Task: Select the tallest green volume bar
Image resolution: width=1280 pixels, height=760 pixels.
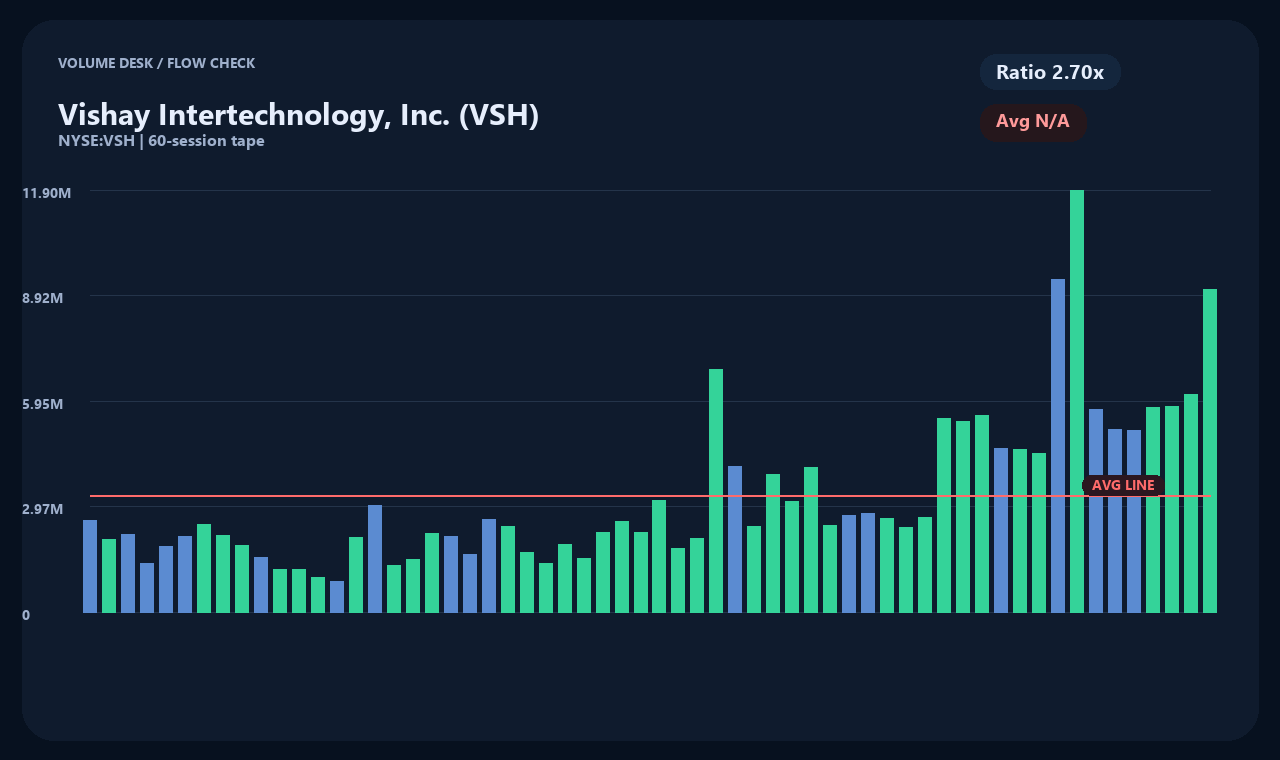Action: (1077, 401)
